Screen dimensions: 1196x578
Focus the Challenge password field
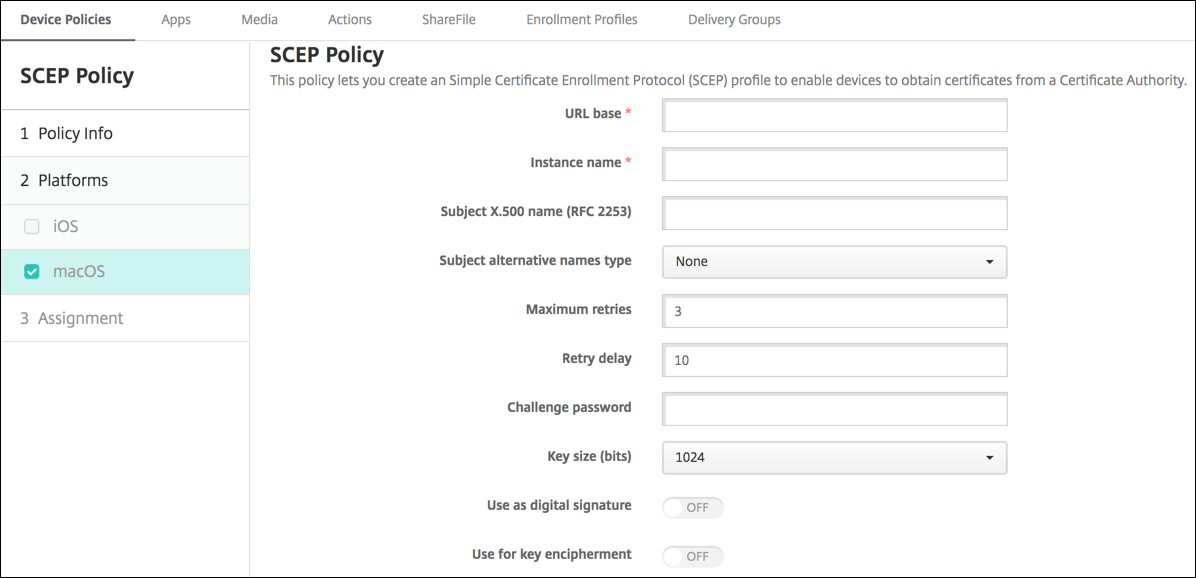[834, 408]
